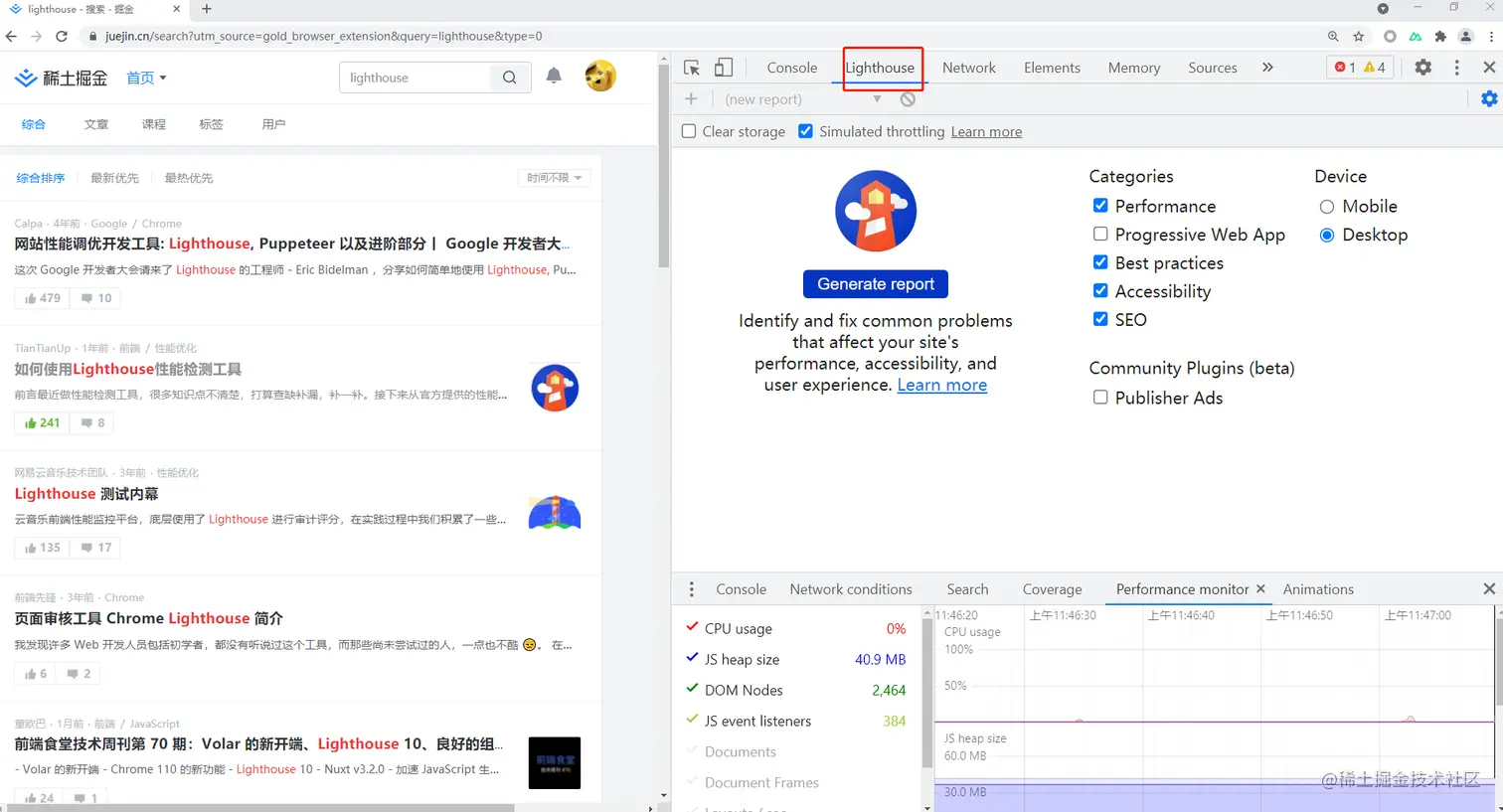The image size is (1503, 812).
Task: Switch to the Elements tab
Action: tap(1052, 68)
